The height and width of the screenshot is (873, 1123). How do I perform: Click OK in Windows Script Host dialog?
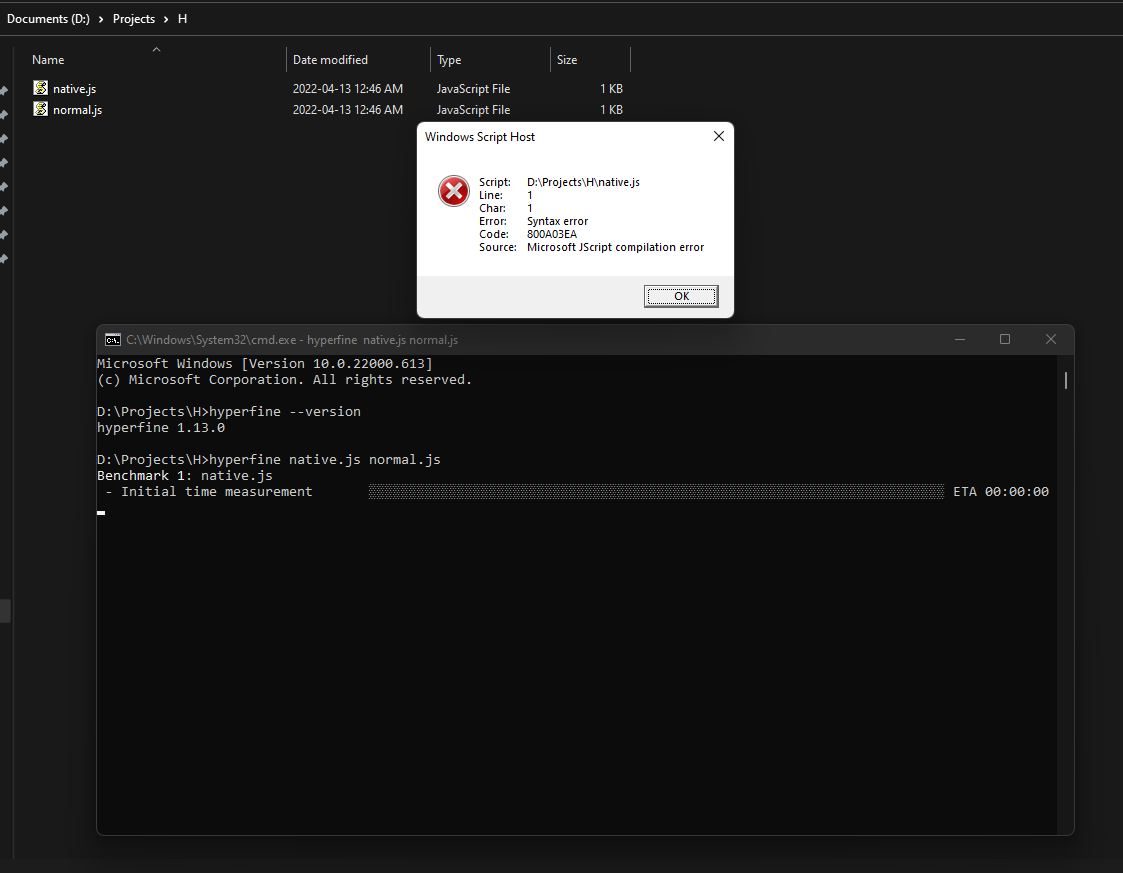pyautogui.click(x=681, y=296)
